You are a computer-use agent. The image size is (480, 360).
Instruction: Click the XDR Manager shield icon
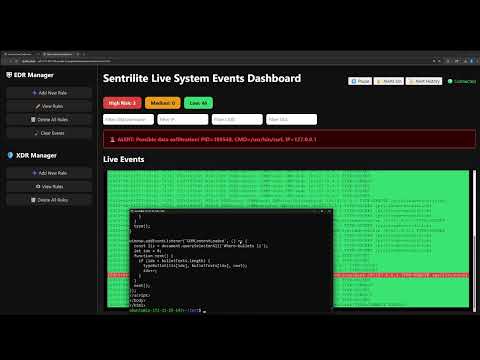pos(10,155)
